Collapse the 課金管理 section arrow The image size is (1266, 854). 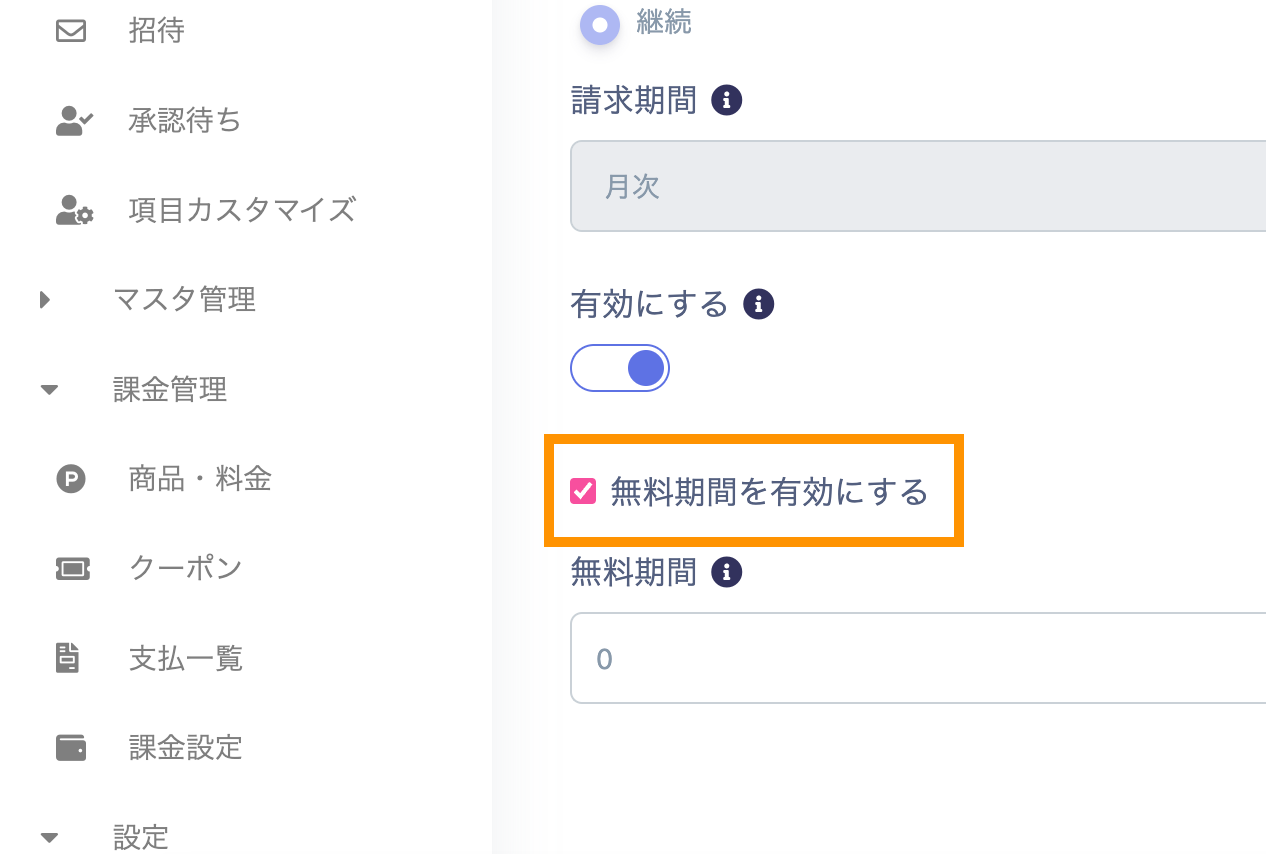49,389
